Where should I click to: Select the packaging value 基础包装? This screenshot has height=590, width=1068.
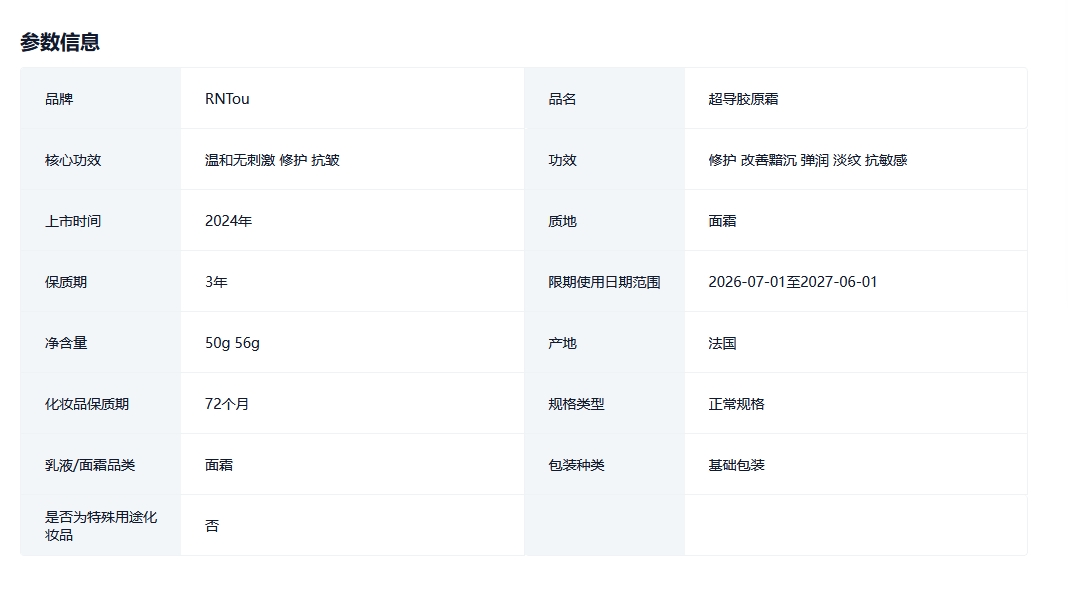tap(736, 465)
